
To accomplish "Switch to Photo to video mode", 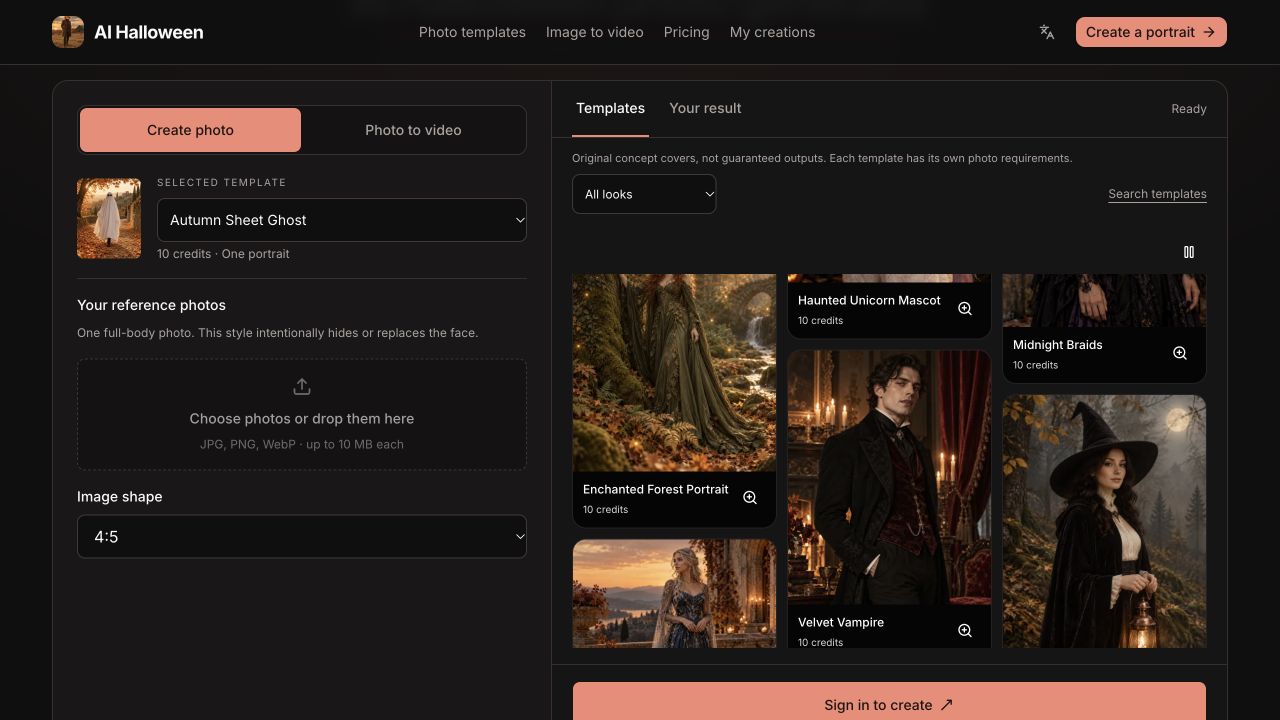I will pos(413,130).
